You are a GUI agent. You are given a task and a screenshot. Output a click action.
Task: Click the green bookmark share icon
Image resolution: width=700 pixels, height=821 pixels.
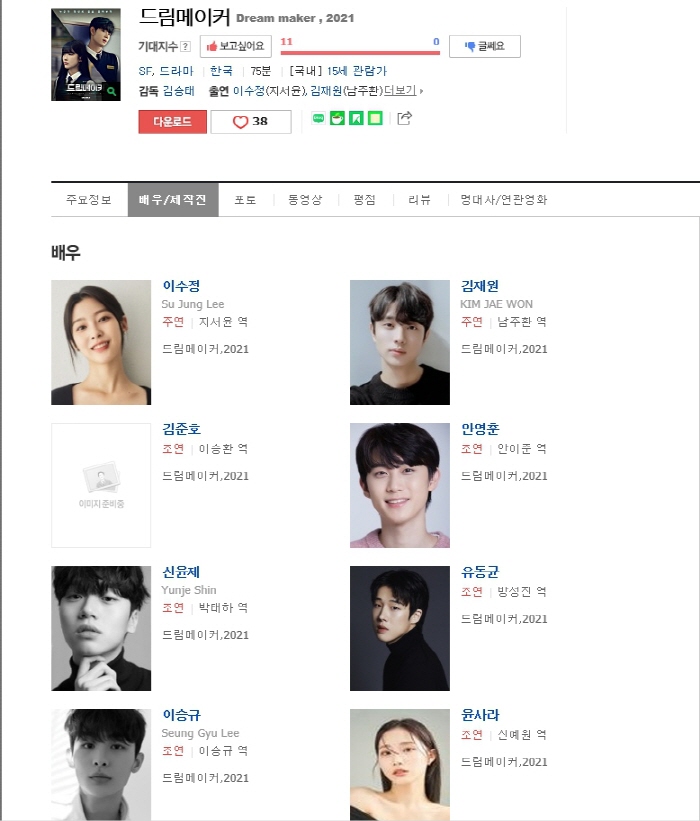(x=356, y=118)
